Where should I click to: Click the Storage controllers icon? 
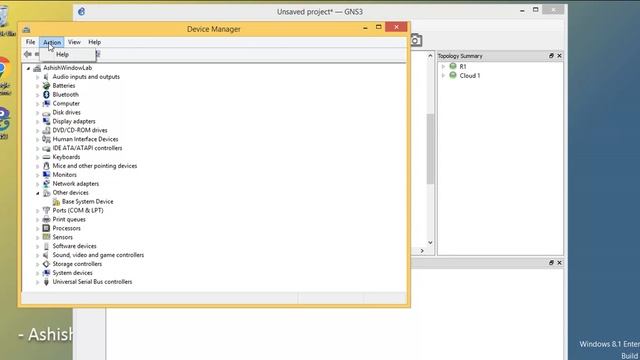coord(46,264)
